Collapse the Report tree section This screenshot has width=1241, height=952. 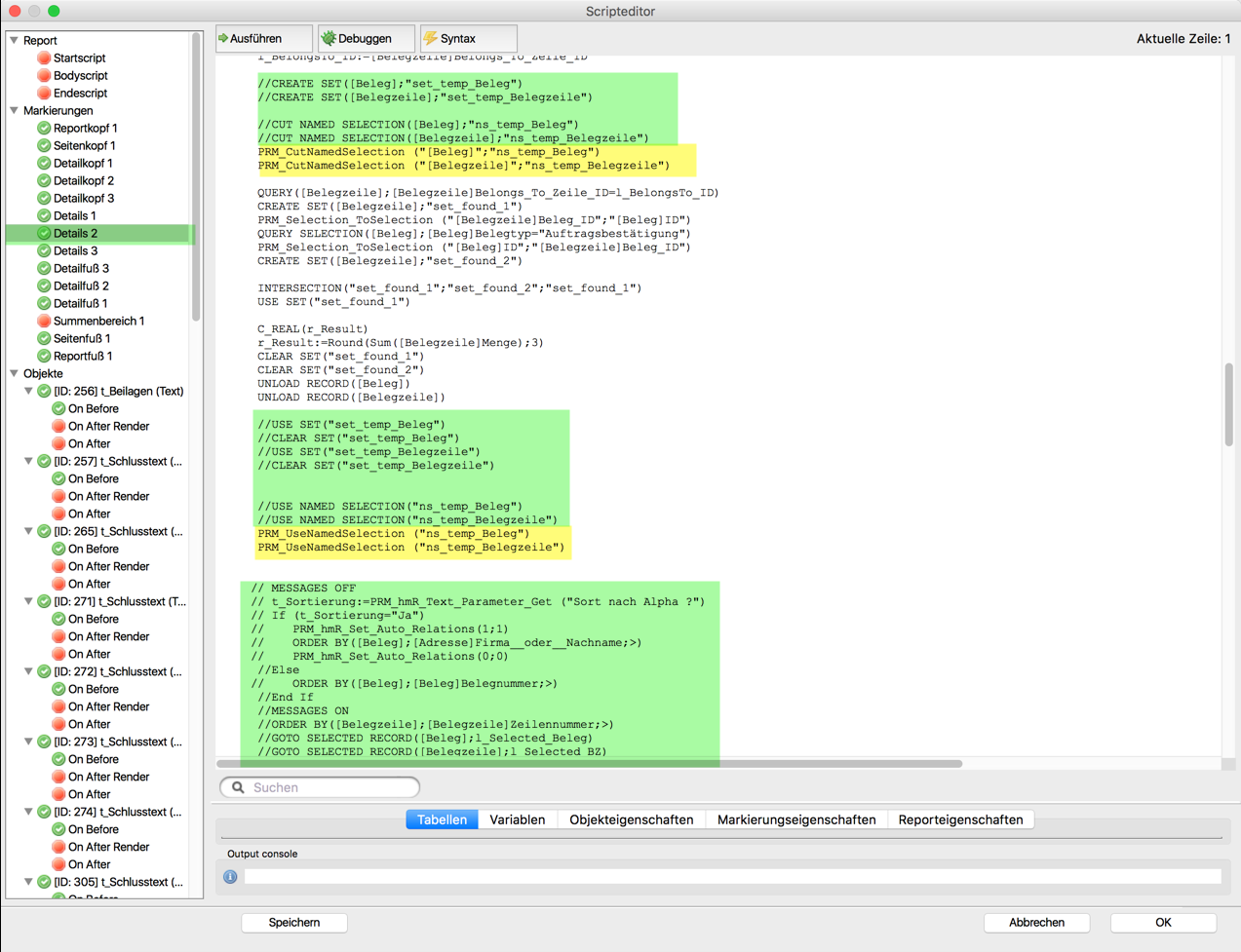(14, 41)
